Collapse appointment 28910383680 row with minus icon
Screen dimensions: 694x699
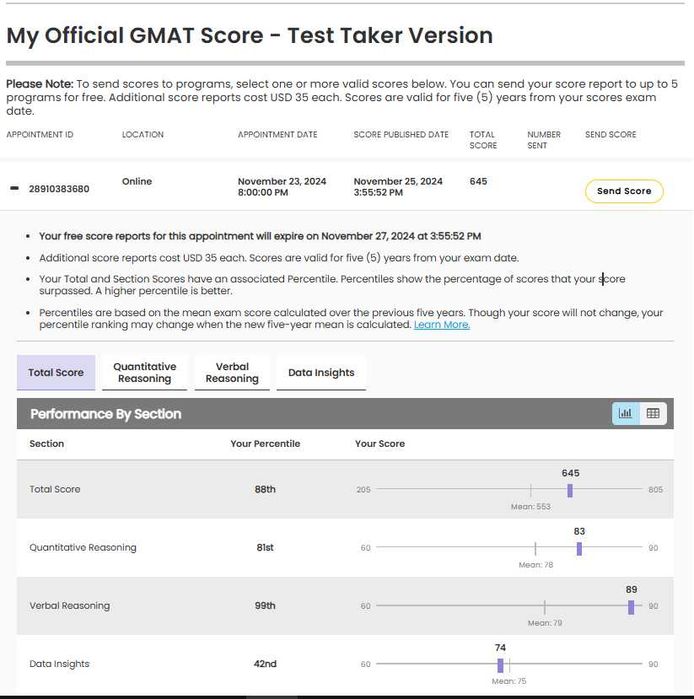pos(14,189)
